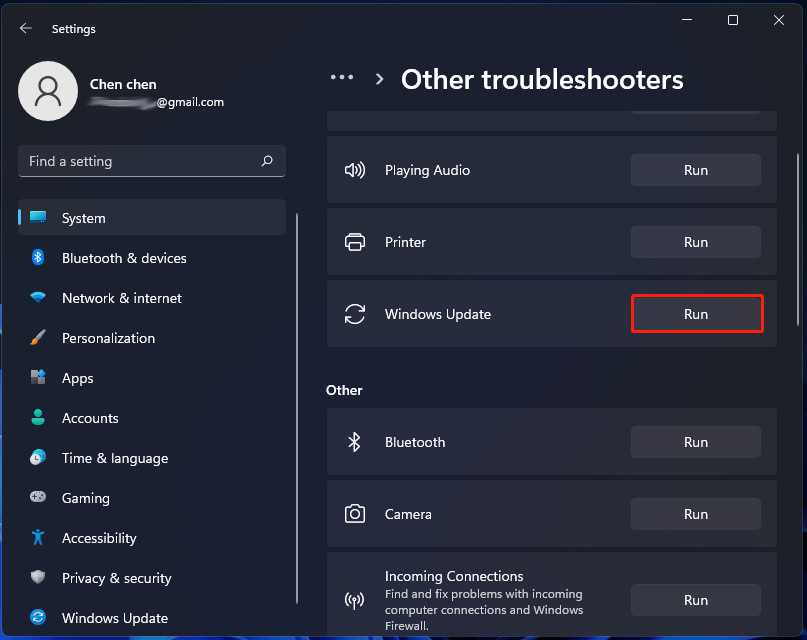This screenshot has width=807, height=640.
Task: Run the Windows Update troubleshooter
Action: pyautogui.click(x=696, y=314)
